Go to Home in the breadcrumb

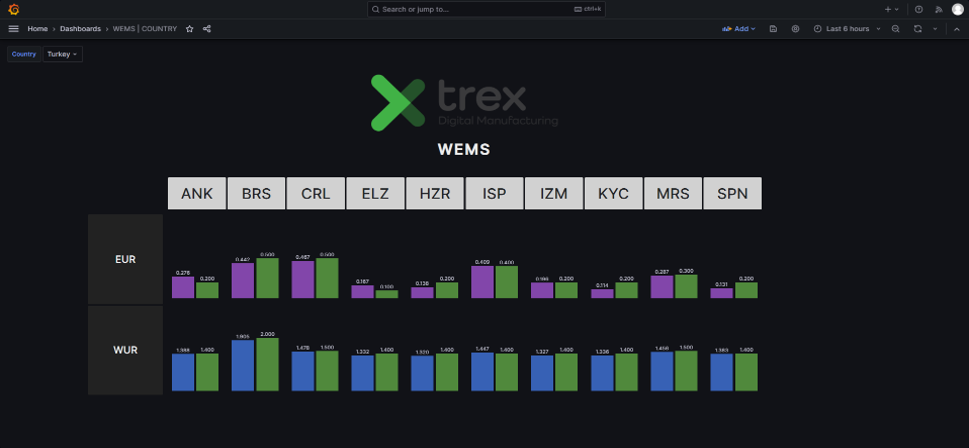tap(37, 29)
